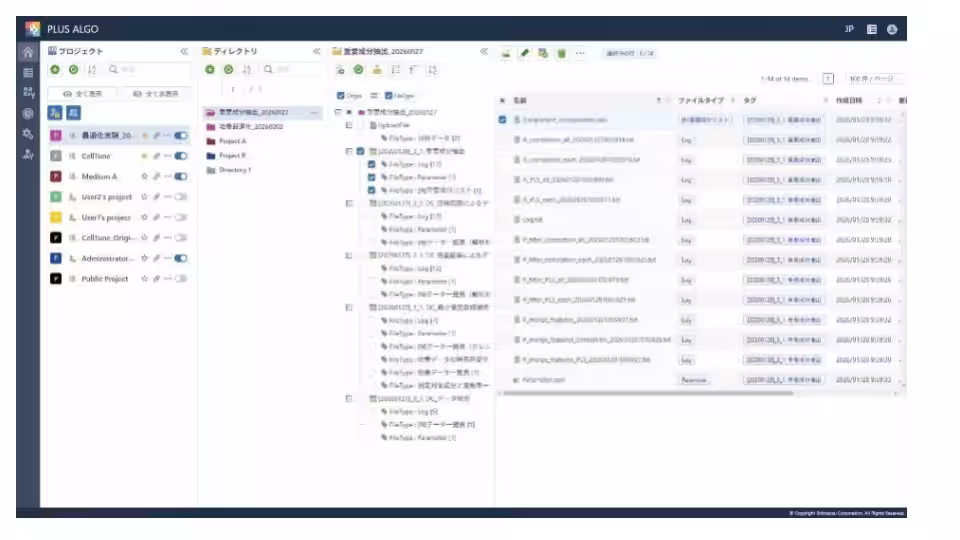Toggle the switch for Medium A project
The height and width of the screenshot is (540, 960).
181,176
